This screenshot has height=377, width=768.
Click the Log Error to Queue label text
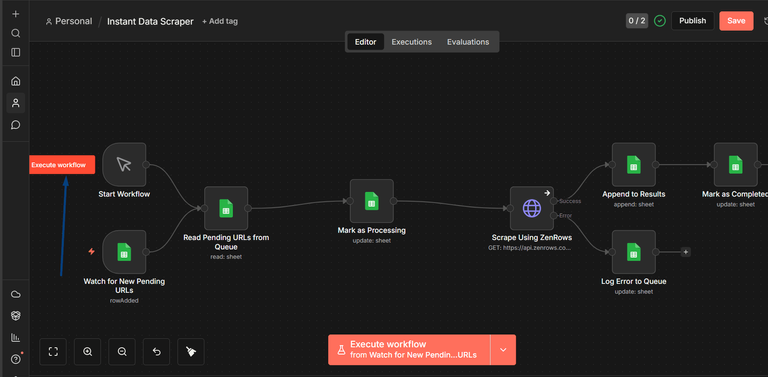click(x=634, y=282)
